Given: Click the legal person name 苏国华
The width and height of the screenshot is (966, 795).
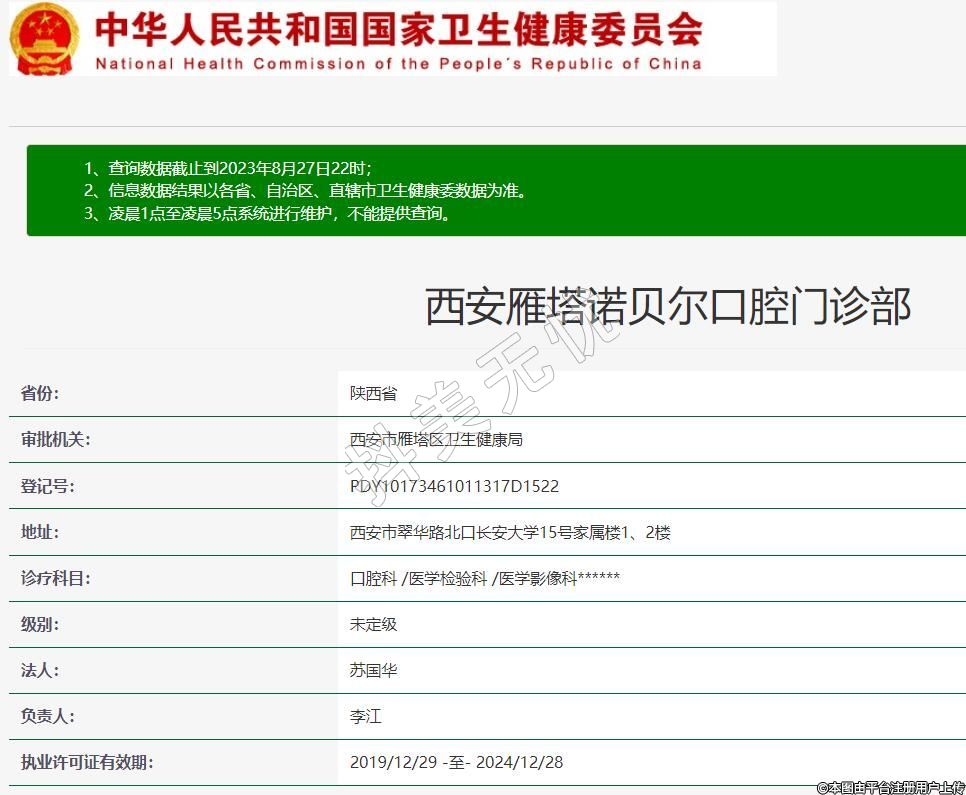Looking at the screenshot, I should (x=373, y=670).
